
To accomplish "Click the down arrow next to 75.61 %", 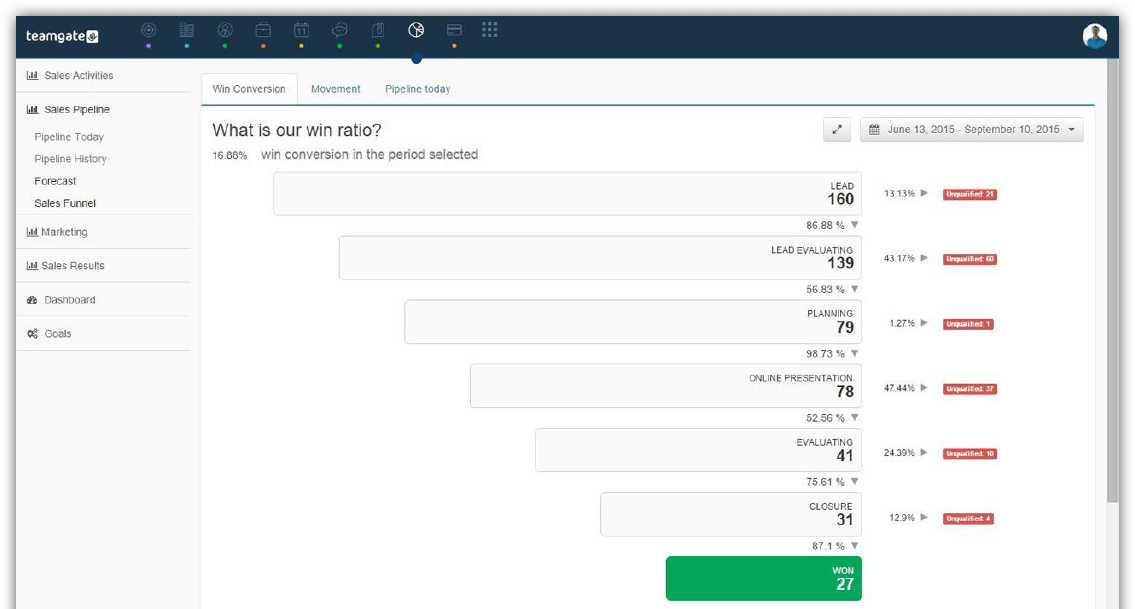I will pyautogui.click(x=855, y=482).
